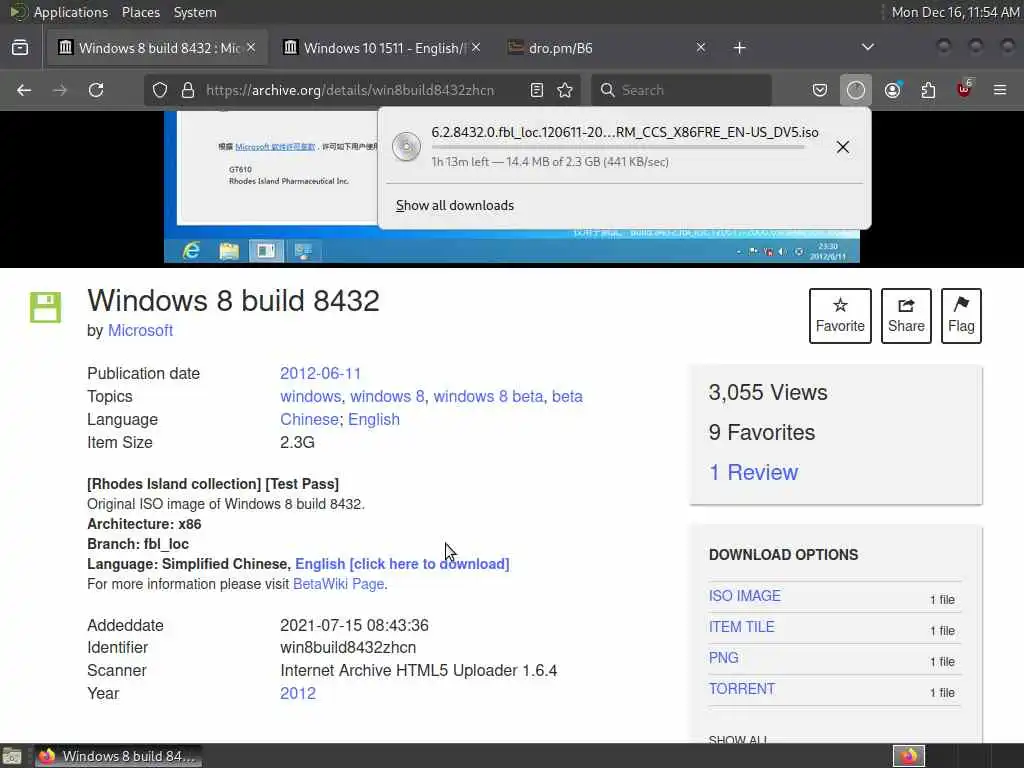The height and width of the screenshot is (768, 1024).
Task: Open the 1 Review link
Action: [x=753, y=472]
